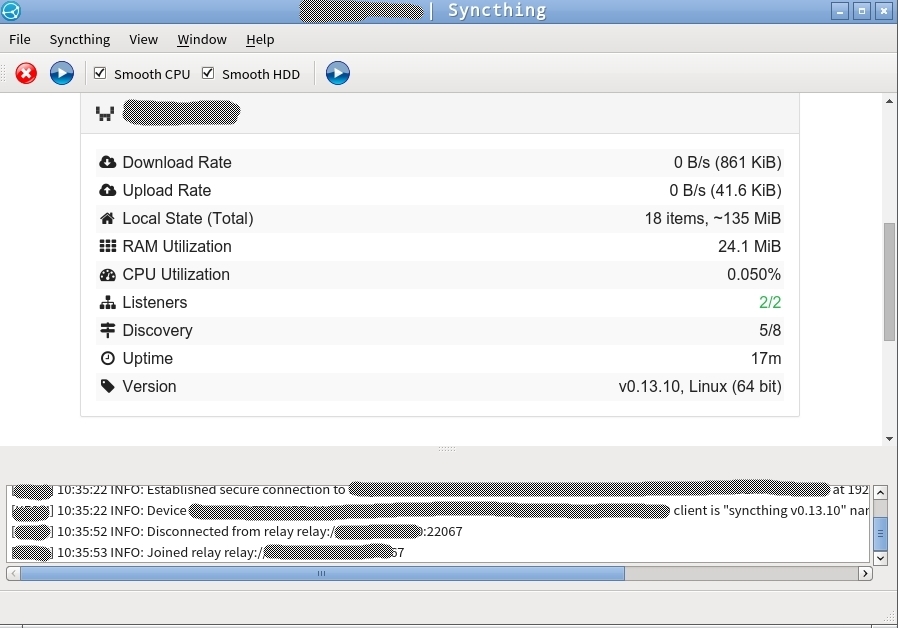Screen dimensions: 898x628
Task: Click the main panel vertical scrollbar thumb
Action: pos(889,282)
